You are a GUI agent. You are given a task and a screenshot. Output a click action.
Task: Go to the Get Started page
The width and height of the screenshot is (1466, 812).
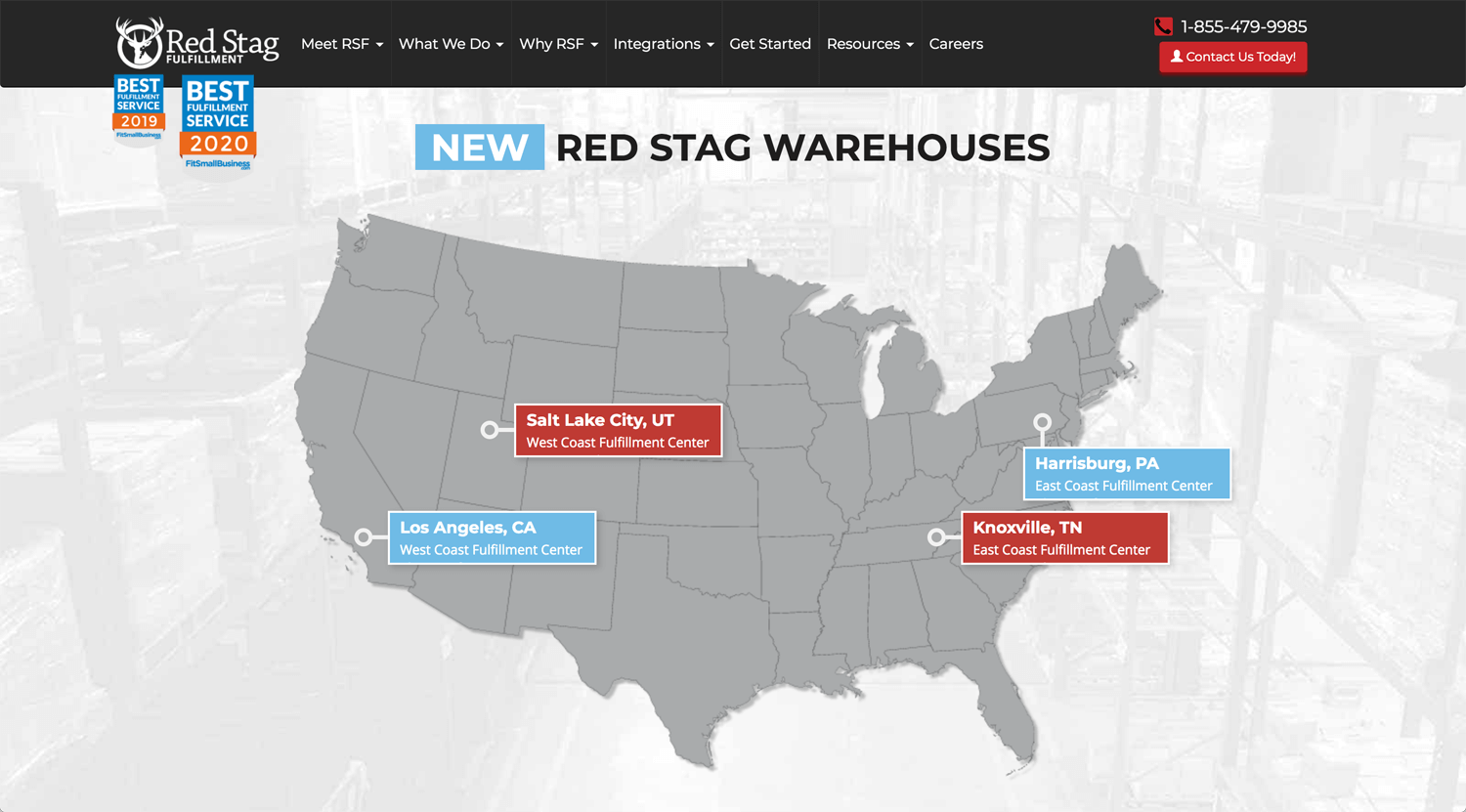pos(770,44)
